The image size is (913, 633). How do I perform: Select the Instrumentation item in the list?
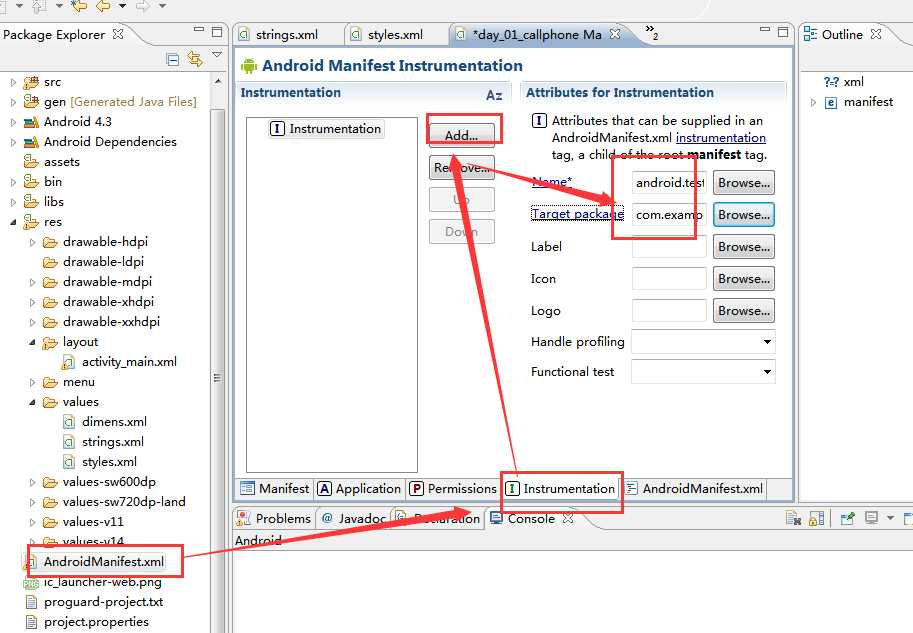pos(326,129)
